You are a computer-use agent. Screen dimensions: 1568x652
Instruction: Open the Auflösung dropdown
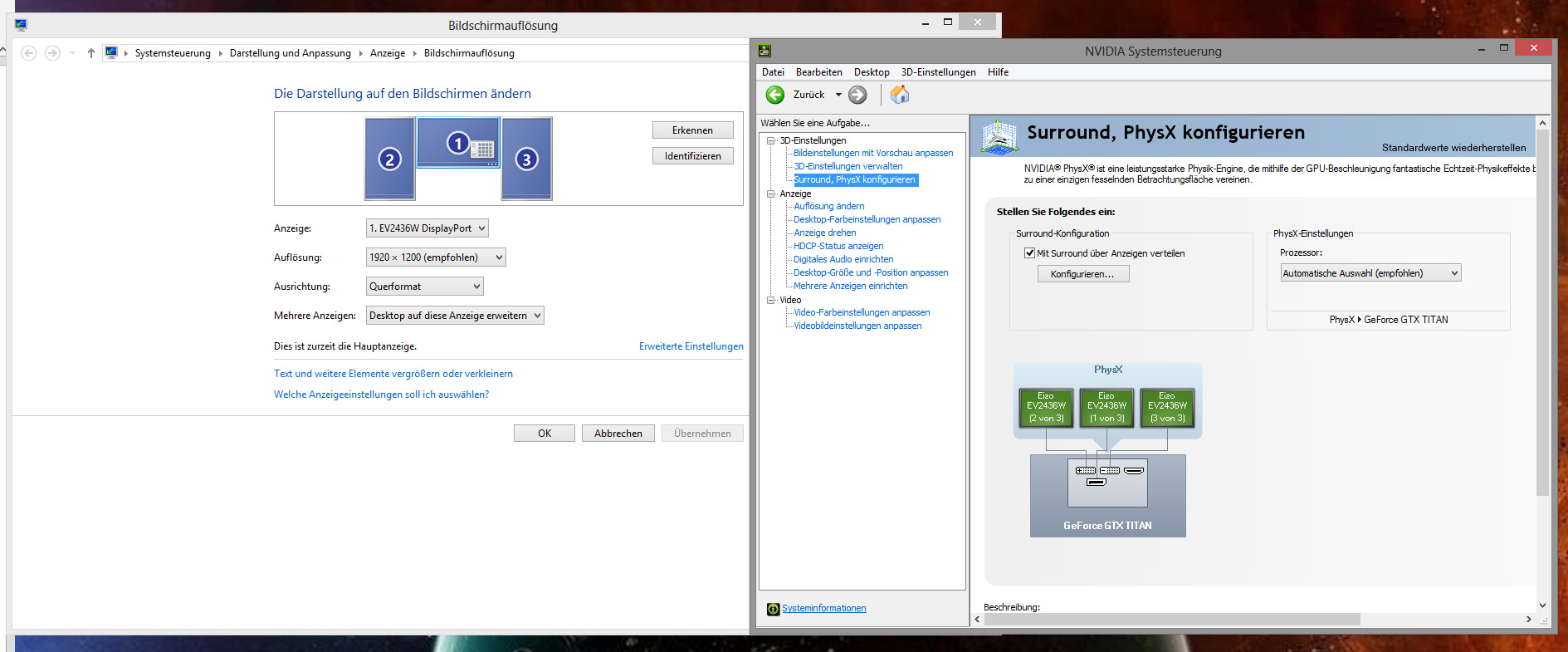[x=436, y=257]
